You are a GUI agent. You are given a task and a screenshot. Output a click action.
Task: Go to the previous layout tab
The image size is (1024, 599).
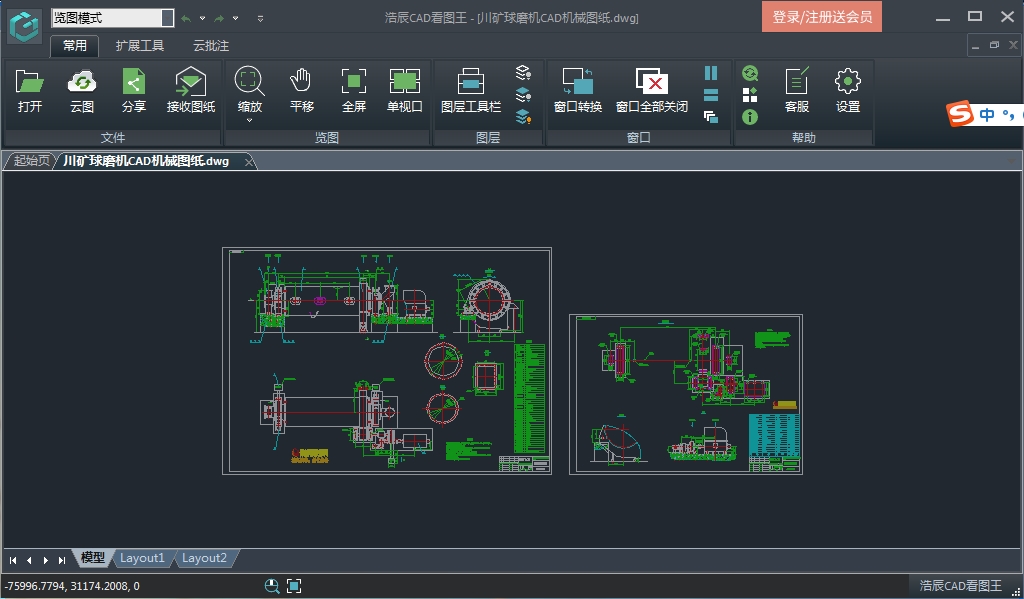point(29,560)
